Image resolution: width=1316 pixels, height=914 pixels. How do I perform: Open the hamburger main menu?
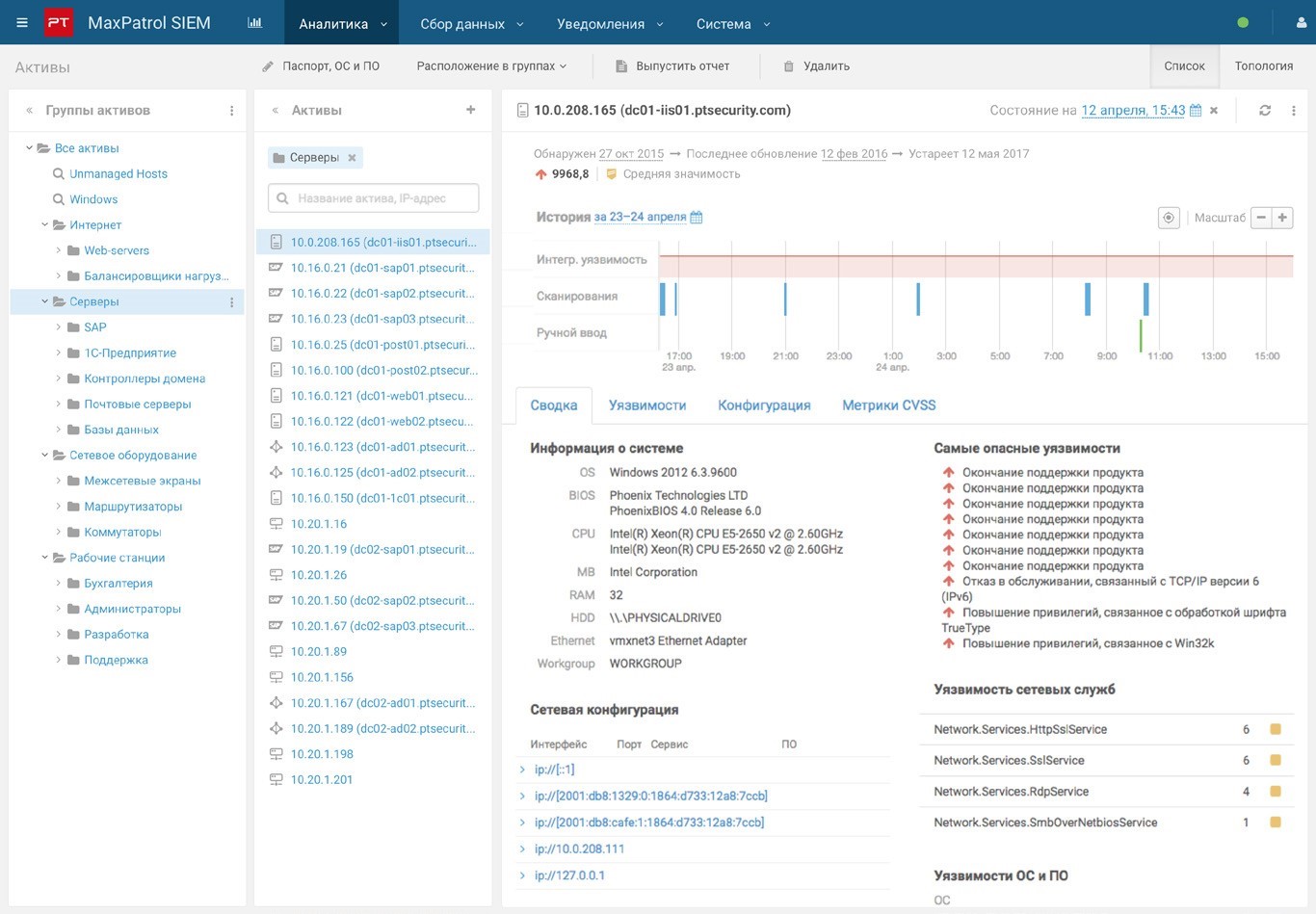click(22, 23)
